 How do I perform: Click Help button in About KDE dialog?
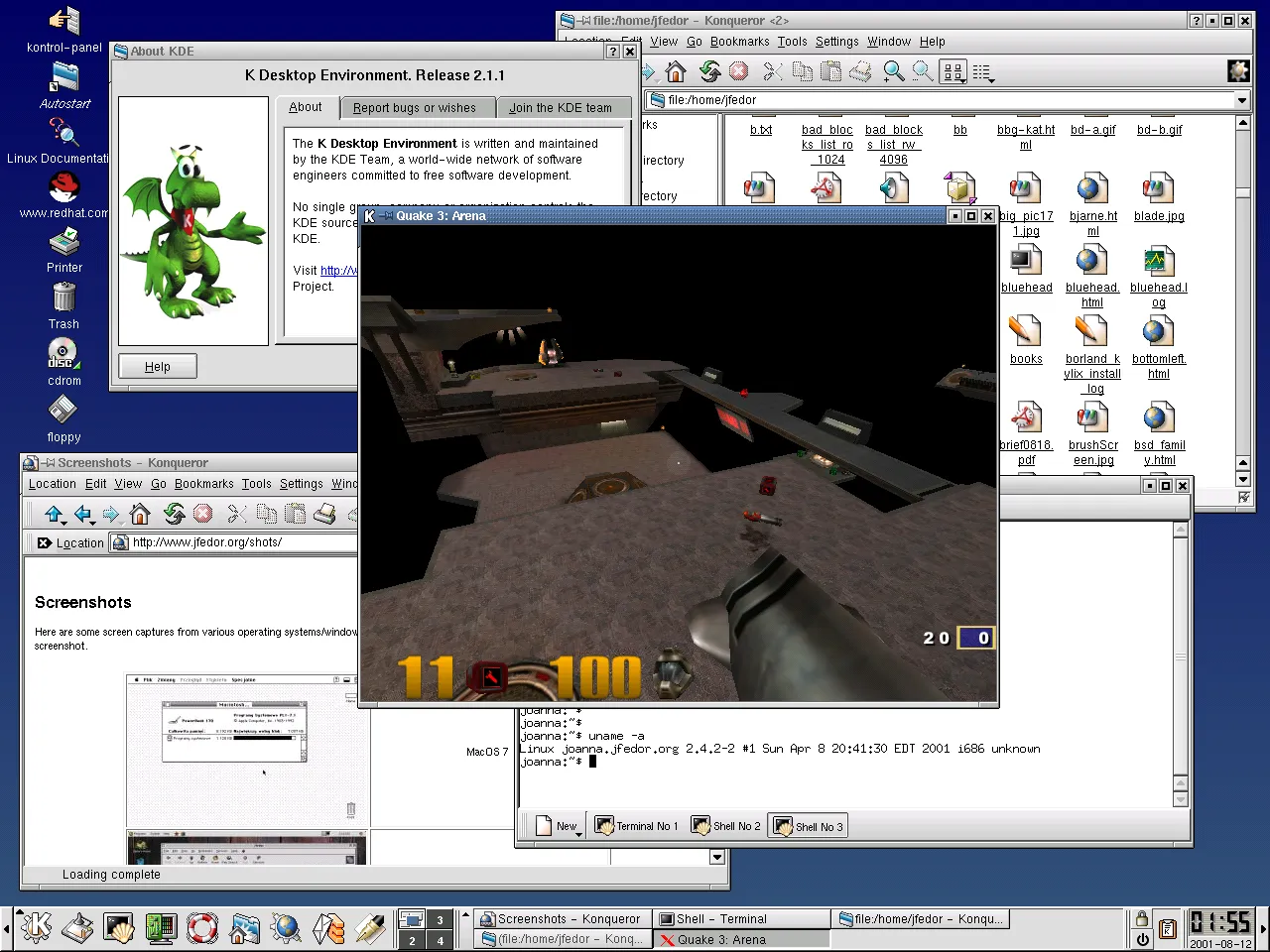point(158,367)
